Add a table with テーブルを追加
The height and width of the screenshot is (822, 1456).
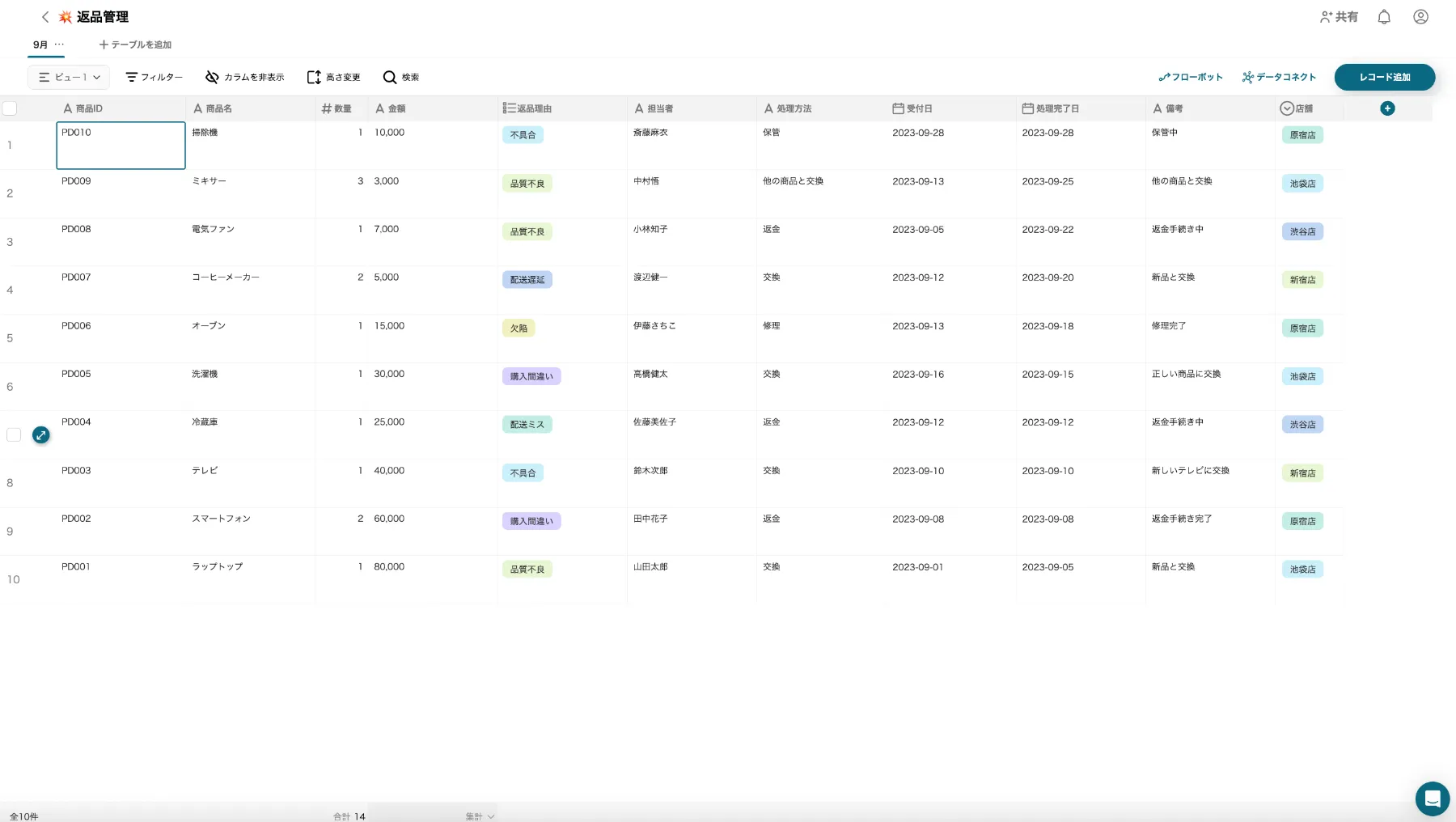tap(135, 44)
